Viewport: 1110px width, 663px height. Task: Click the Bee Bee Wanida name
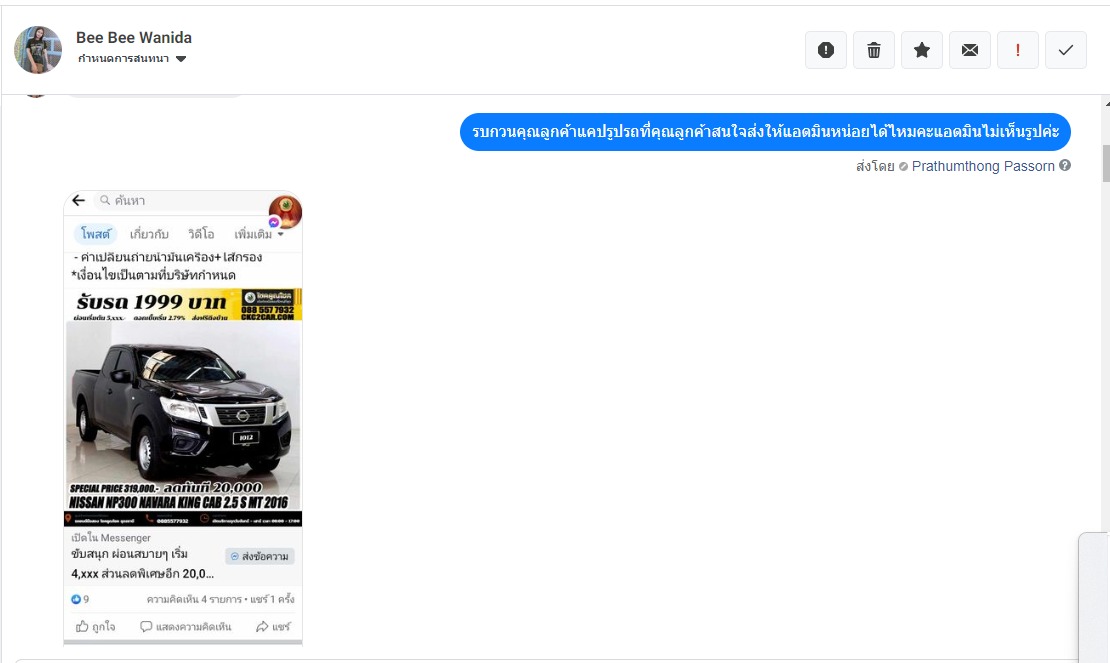tap(134, 38)
